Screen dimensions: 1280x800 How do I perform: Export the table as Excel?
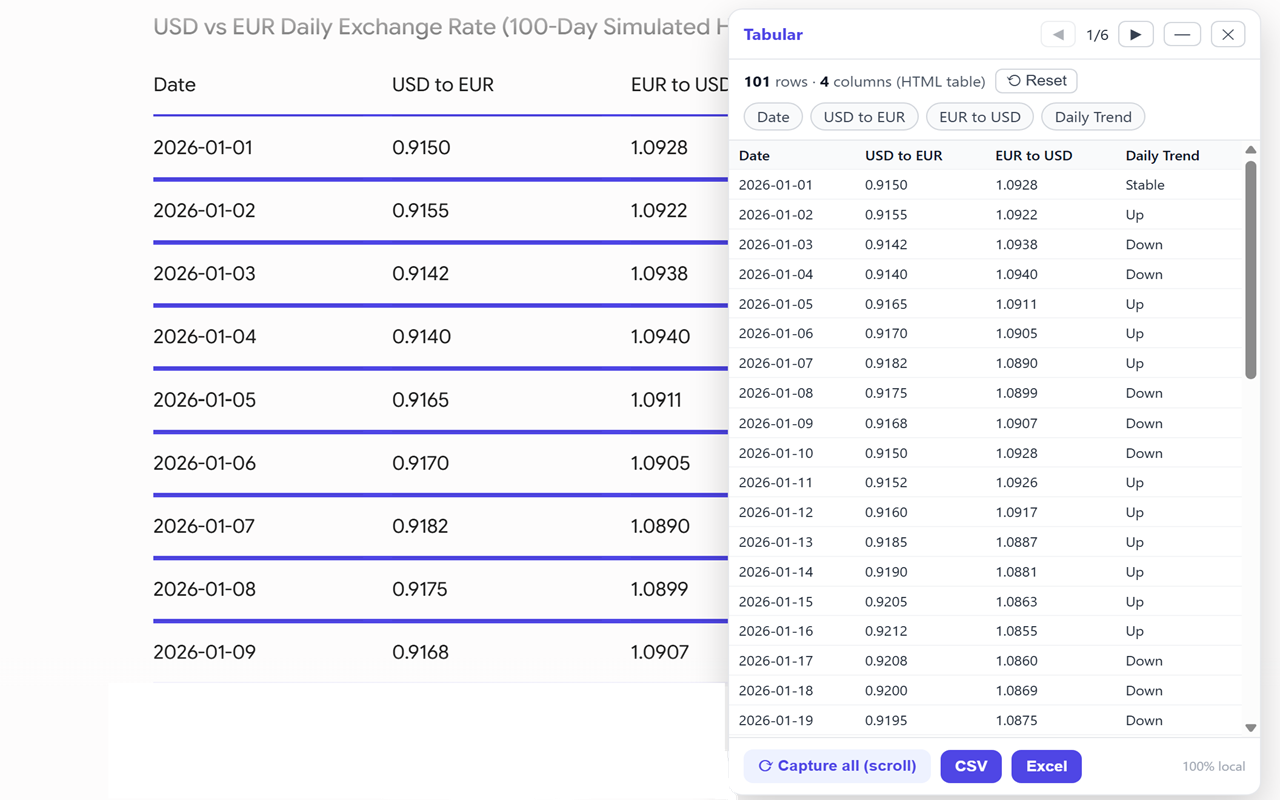1047,766
